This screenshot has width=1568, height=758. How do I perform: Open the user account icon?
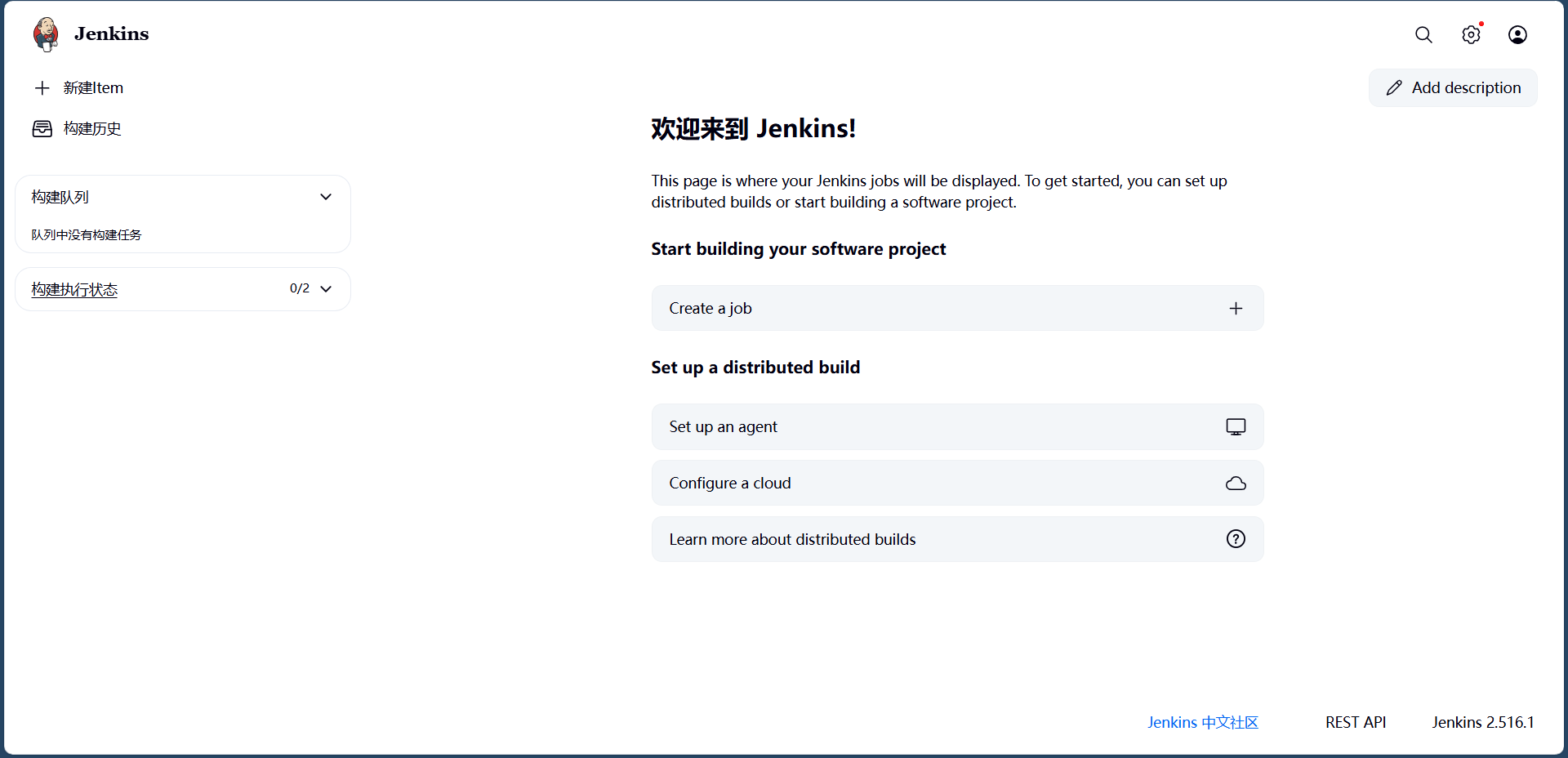click(x=1517, y=34)
